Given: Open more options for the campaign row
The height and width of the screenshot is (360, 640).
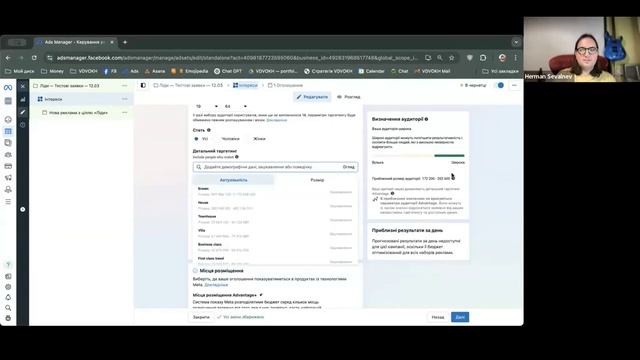Looking at the screenshot, I should 124,86.
